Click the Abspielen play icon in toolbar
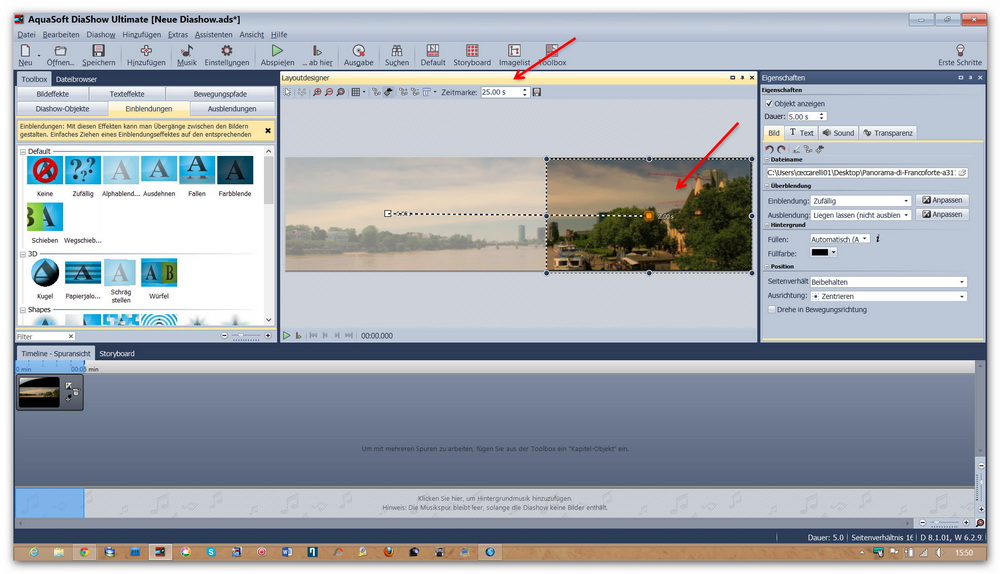This screenshot has height=574, width=1000. pyautogui.click(x=277, y=51)
